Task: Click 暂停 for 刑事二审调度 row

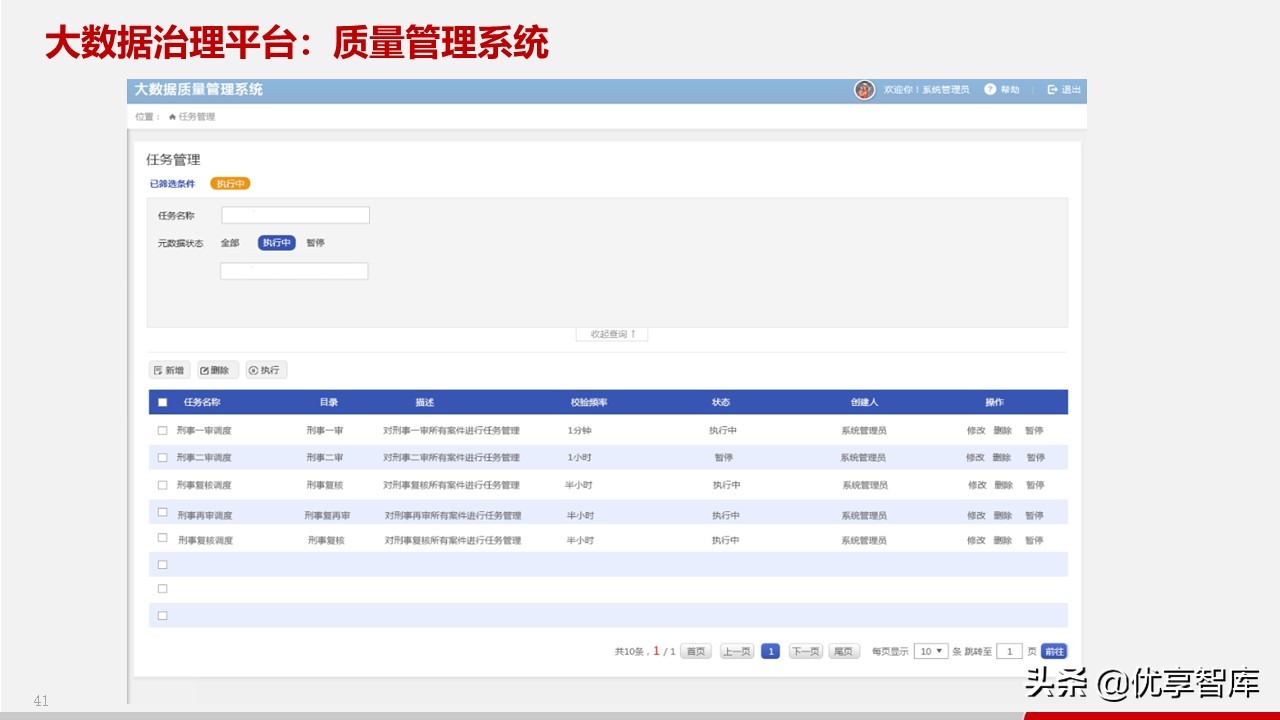Action: [1035, 458]
